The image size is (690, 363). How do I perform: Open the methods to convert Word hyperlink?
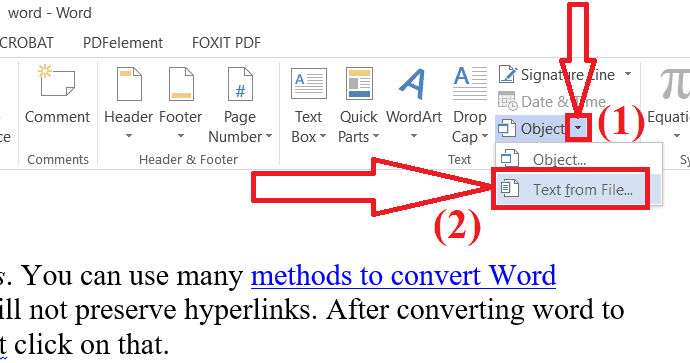click(x=404, y=276)
